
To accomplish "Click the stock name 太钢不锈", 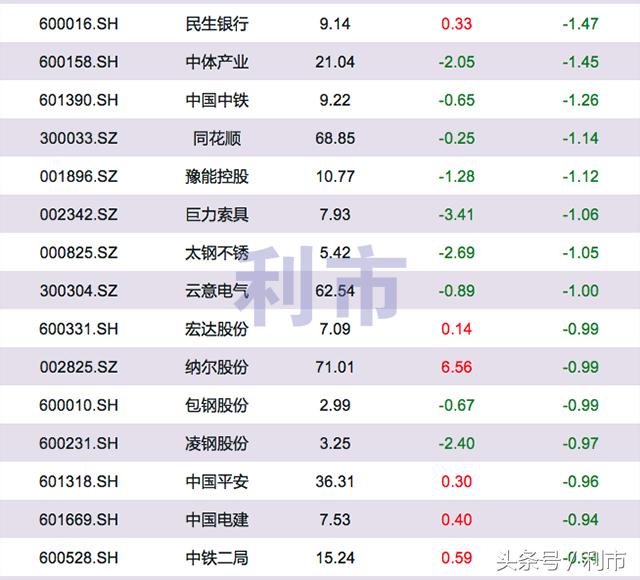I will tap(217, 253).
